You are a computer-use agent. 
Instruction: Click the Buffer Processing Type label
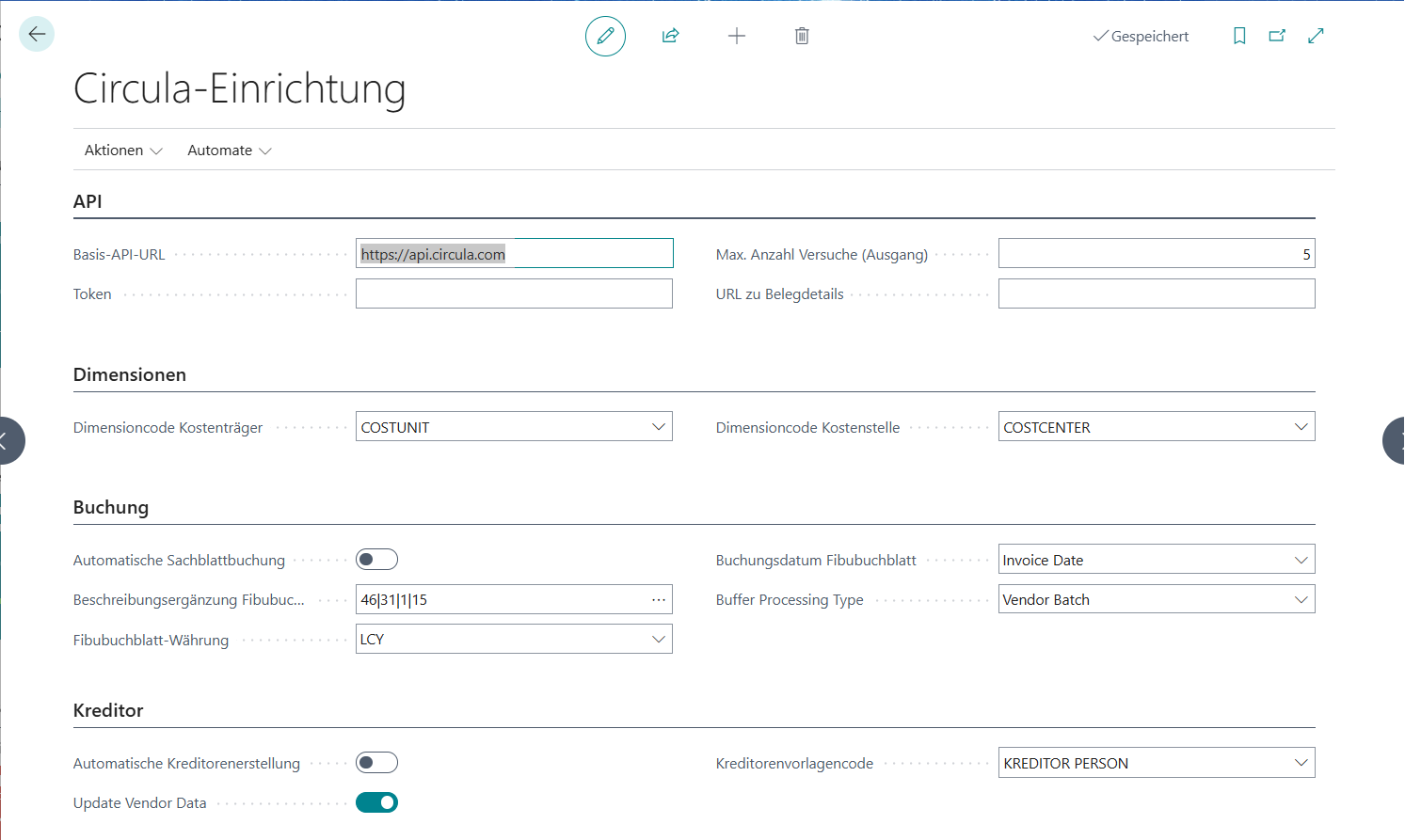(x=790, y=600)
